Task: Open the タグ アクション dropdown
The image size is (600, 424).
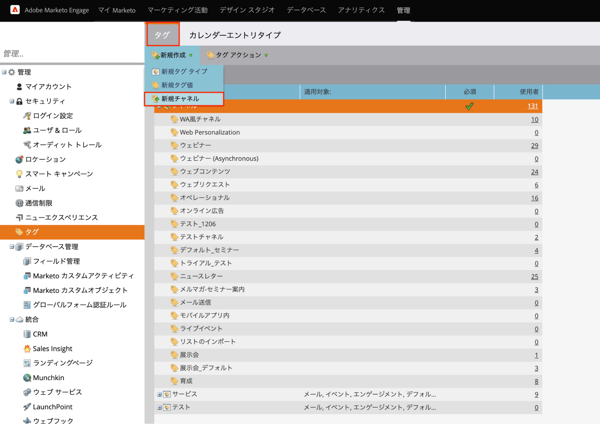Action: tap(237, 55)
